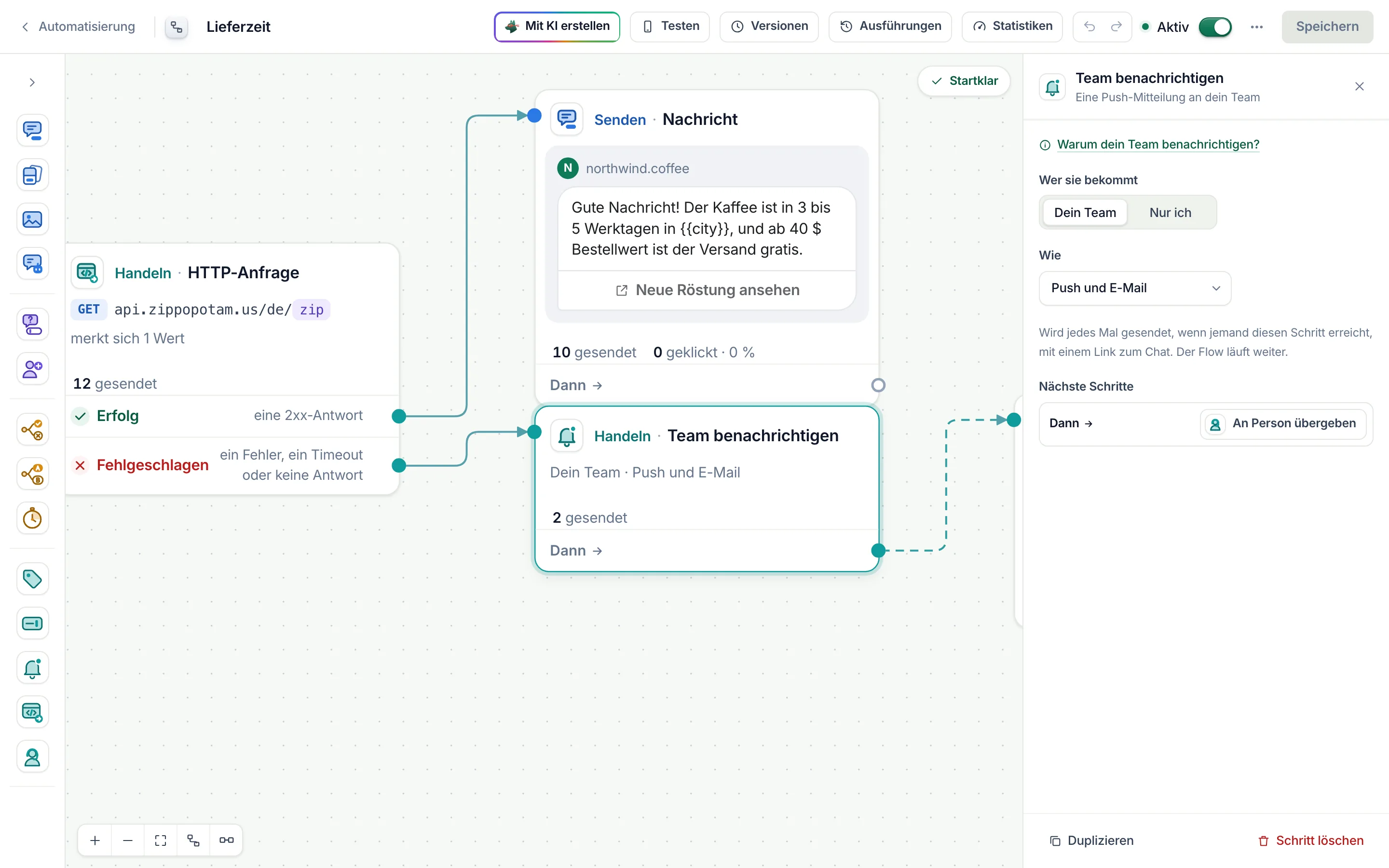Click Mit KI erstellen button
1389x868 pixels.
coord(557,27)
